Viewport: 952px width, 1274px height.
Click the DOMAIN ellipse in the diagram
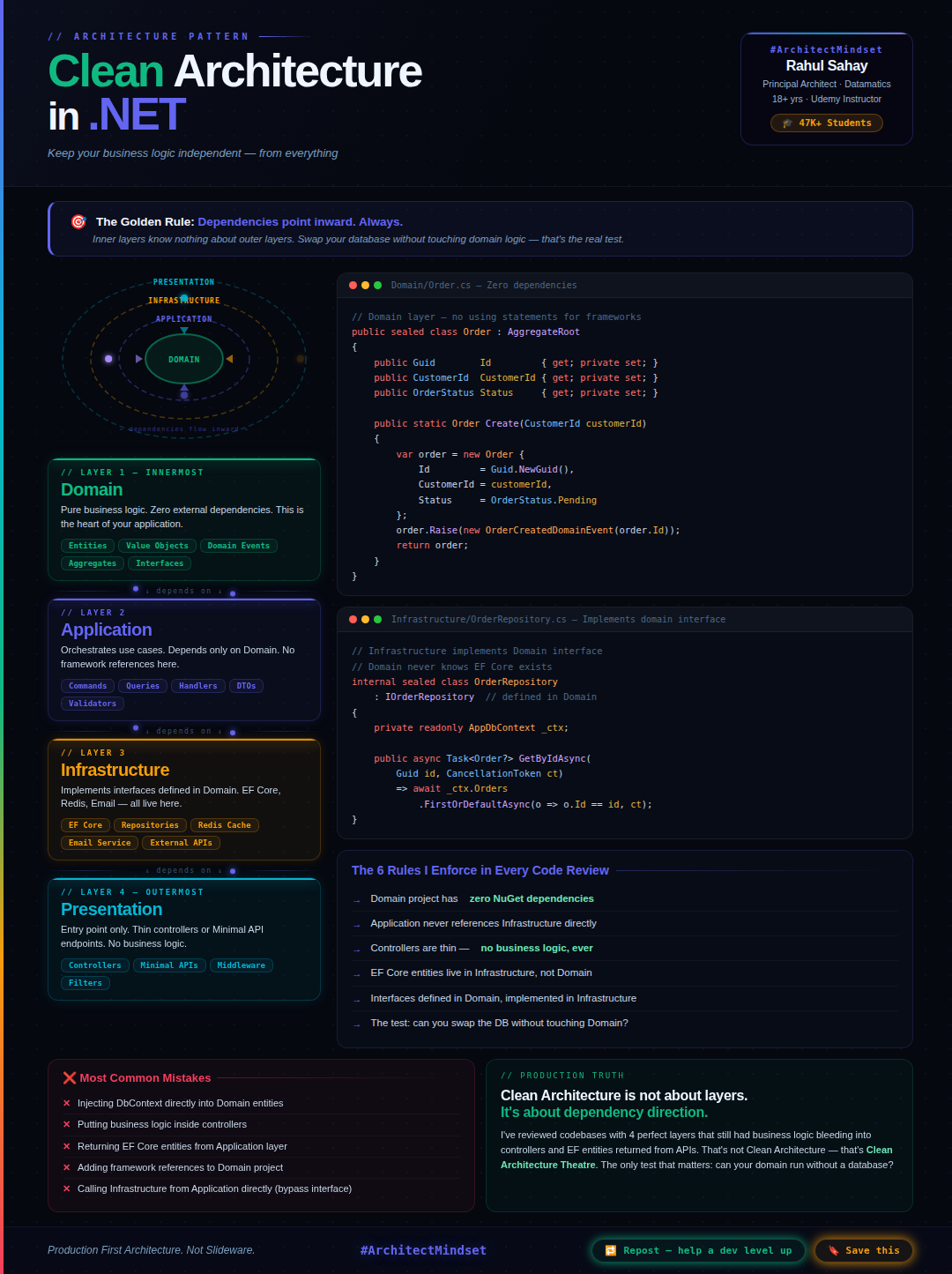(x=184, y=359)
